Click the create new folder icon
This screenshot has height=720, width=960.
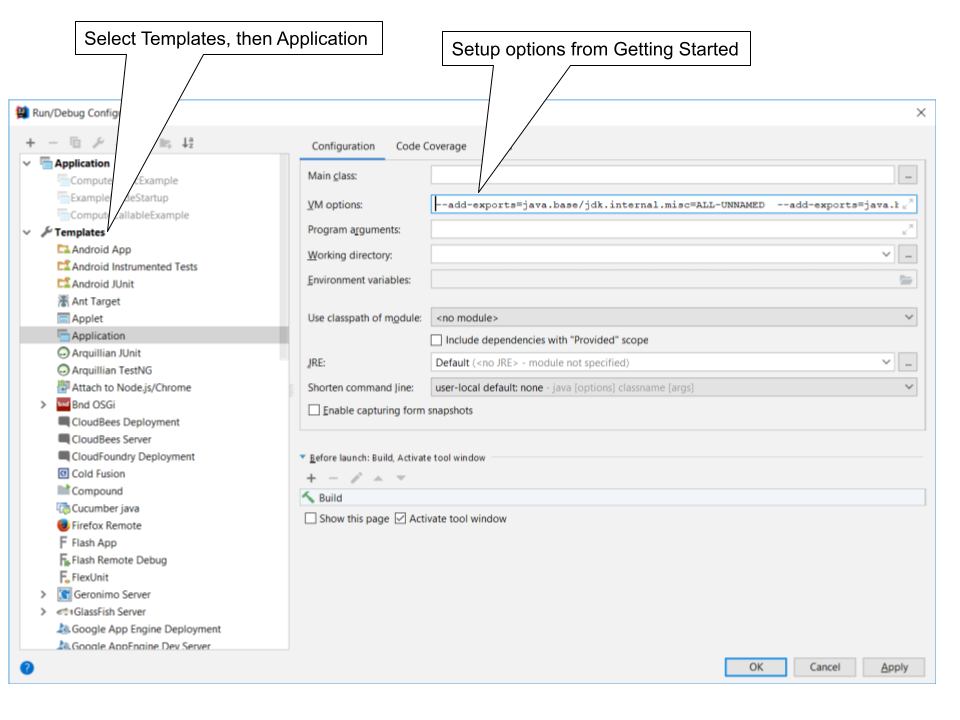168,143
